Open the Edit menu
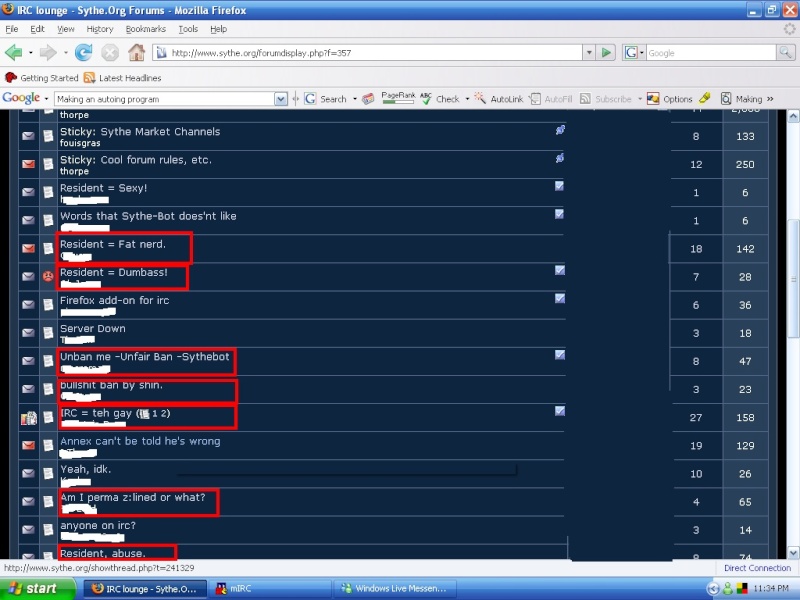 [37, 29]
